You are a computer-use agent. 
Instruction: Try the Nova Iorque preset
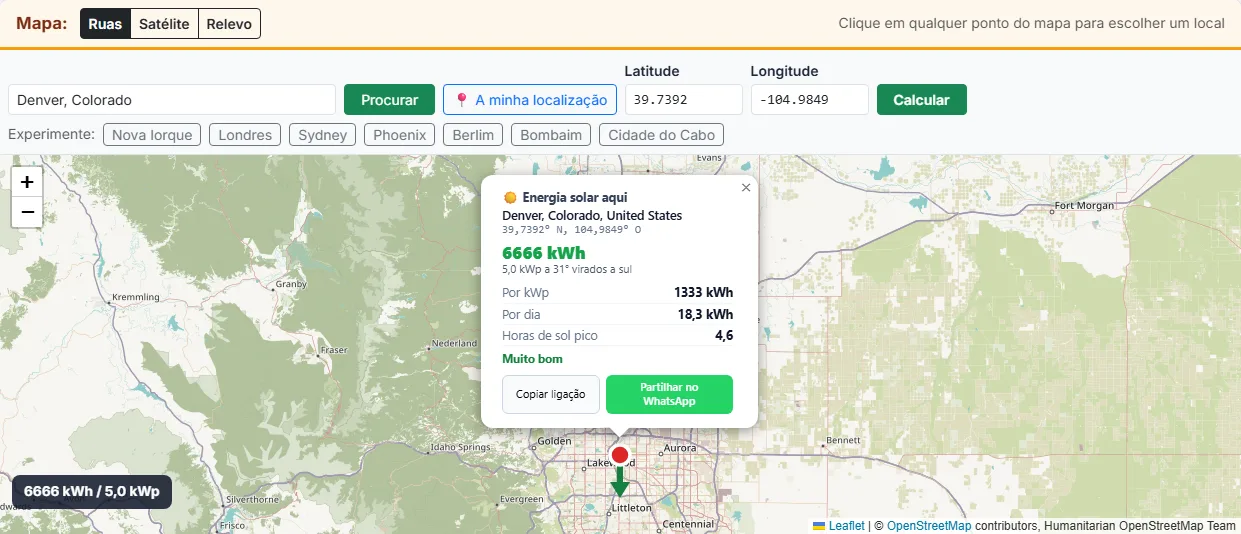(x=152, y=135)
